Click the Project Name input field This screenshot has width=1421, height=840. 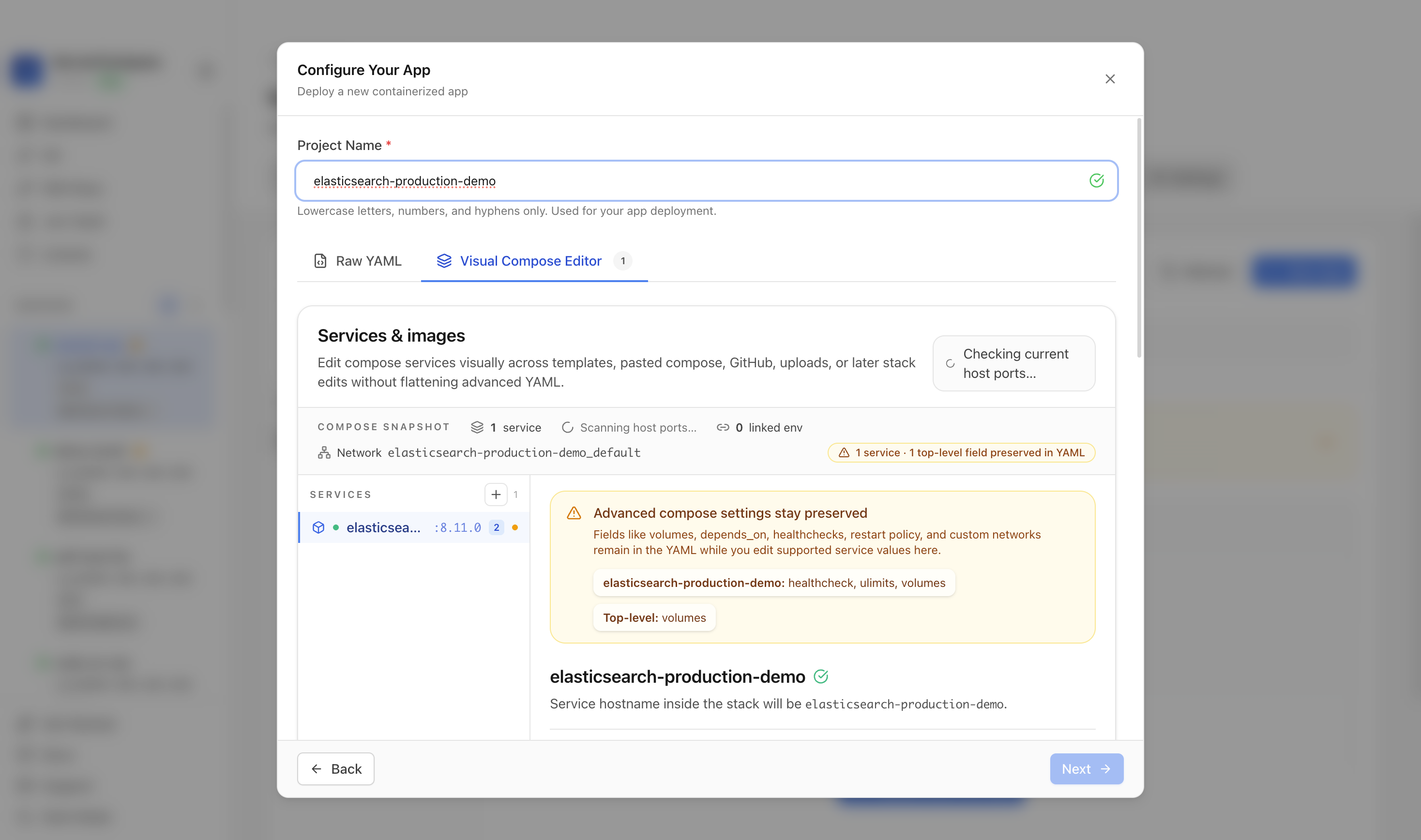[x=706, y=180]
